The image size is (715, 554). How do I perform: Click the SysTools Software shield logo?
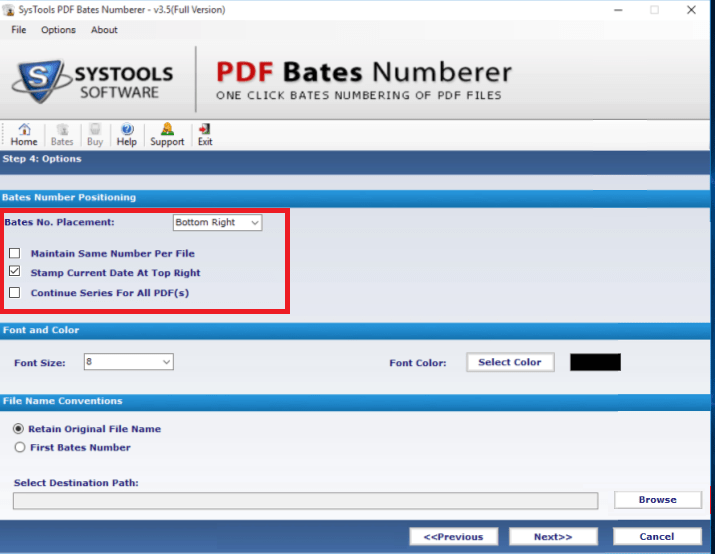click(41, 81)
